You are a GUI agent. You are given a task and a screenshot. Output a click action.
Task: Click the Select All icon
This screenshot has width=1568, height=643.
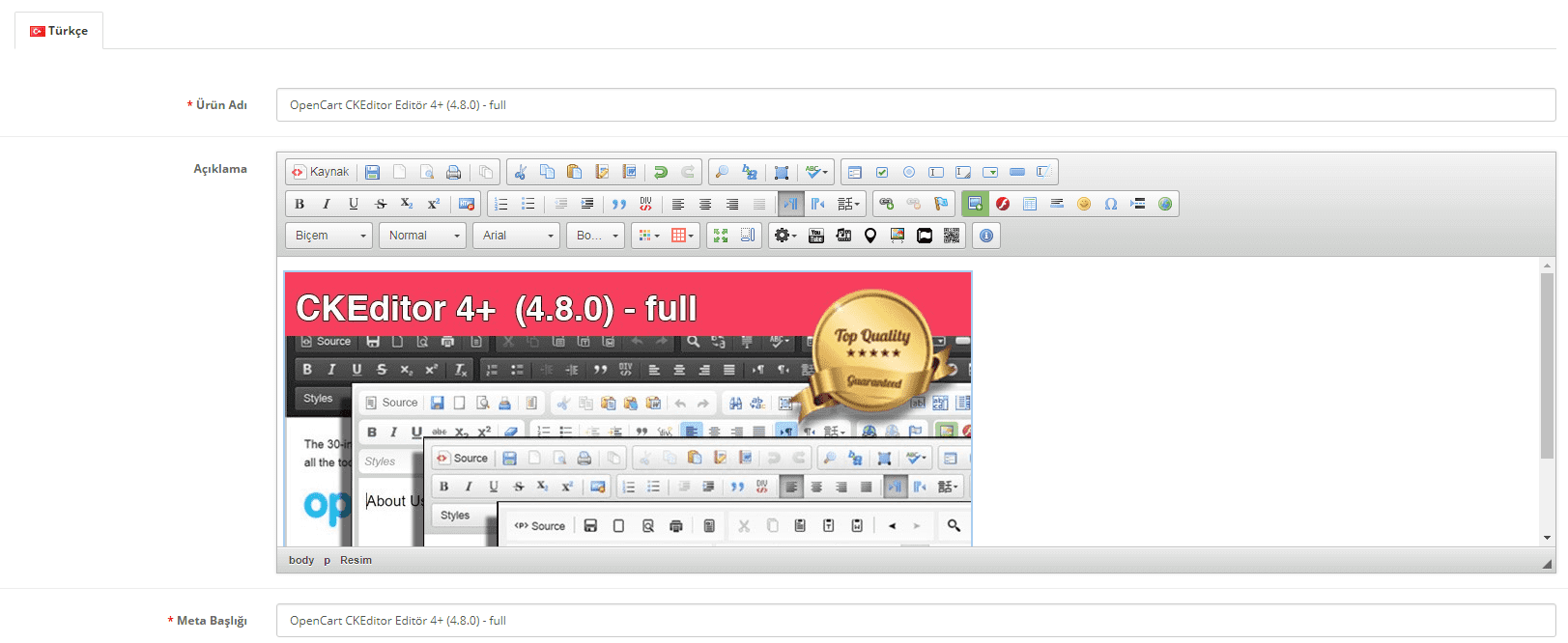point(782,172)
